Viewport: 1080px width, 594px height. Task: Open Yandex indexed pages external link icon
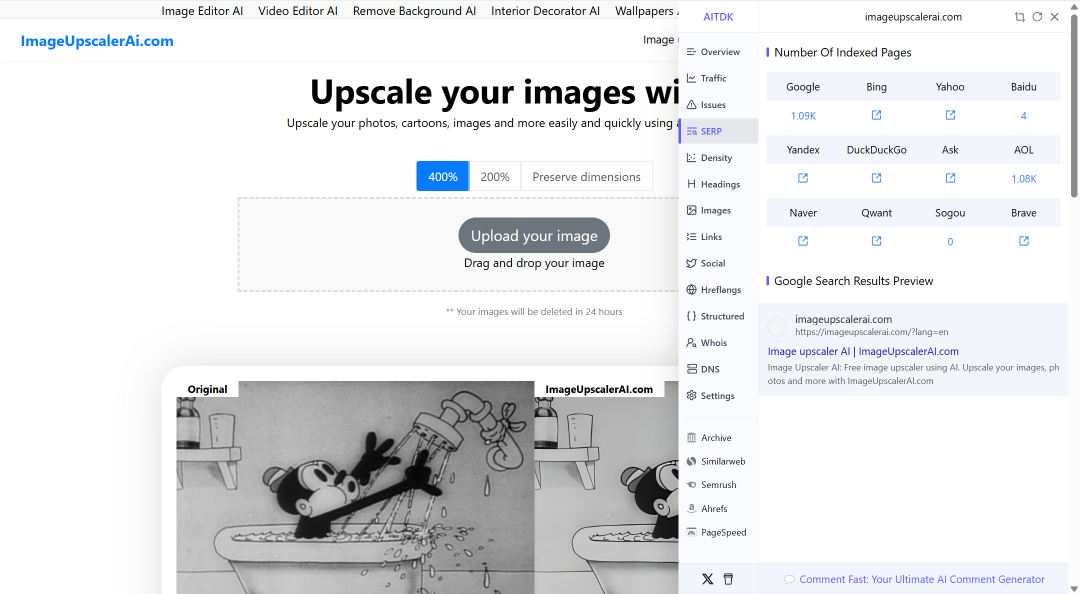(802, 178)
